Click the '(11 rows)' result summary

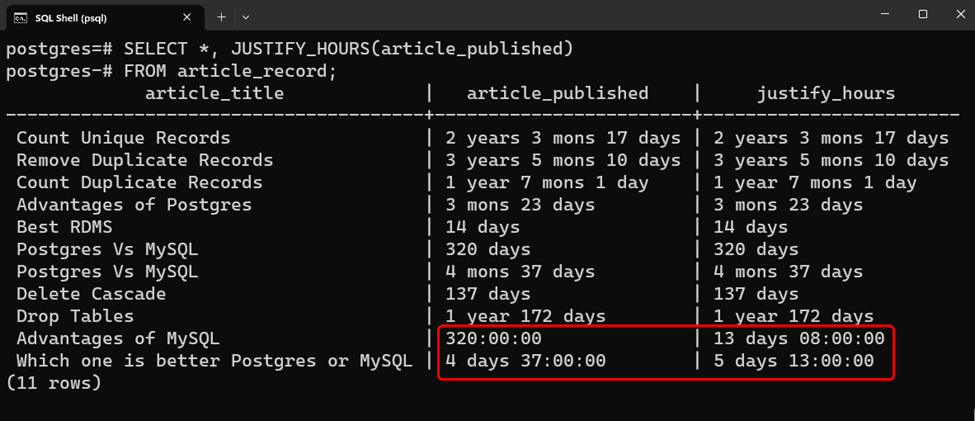[53, 383]
